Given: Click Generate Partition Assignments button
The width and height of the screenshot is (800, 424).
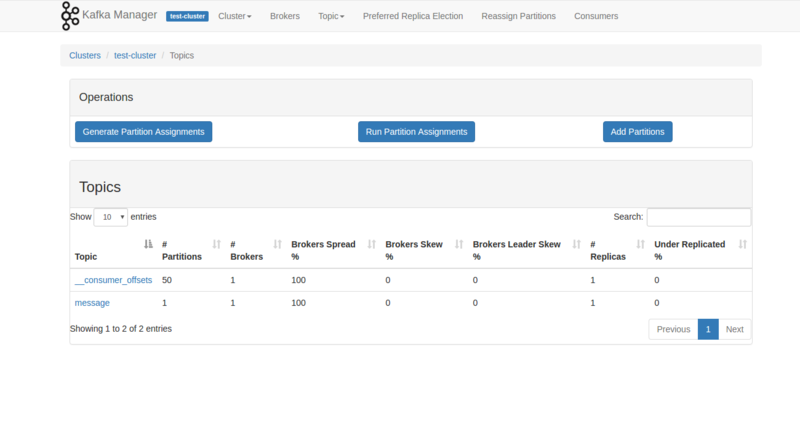Looking at the screenshot, I should pos(143,132).
